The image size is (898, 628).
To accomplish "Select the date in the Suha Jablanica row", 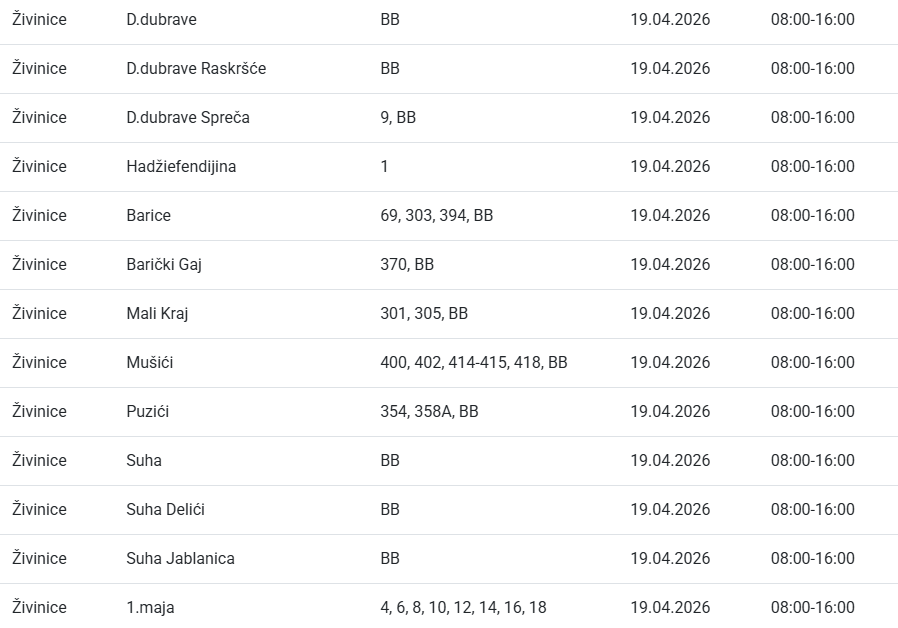I will tap(670, 559).
